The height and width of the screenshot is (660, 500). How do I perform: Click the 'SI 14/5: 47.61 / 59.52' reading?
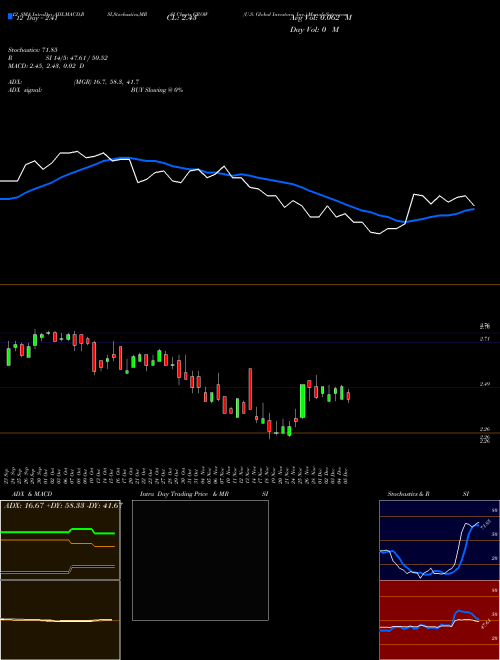pyautogui.click(x=77, y=58)
